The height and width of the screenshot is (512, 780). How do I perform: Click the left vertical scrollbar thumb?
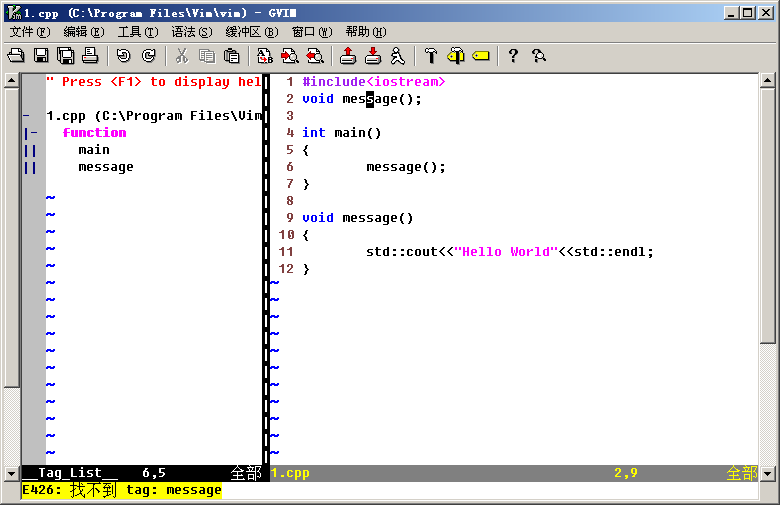point(11,237)
